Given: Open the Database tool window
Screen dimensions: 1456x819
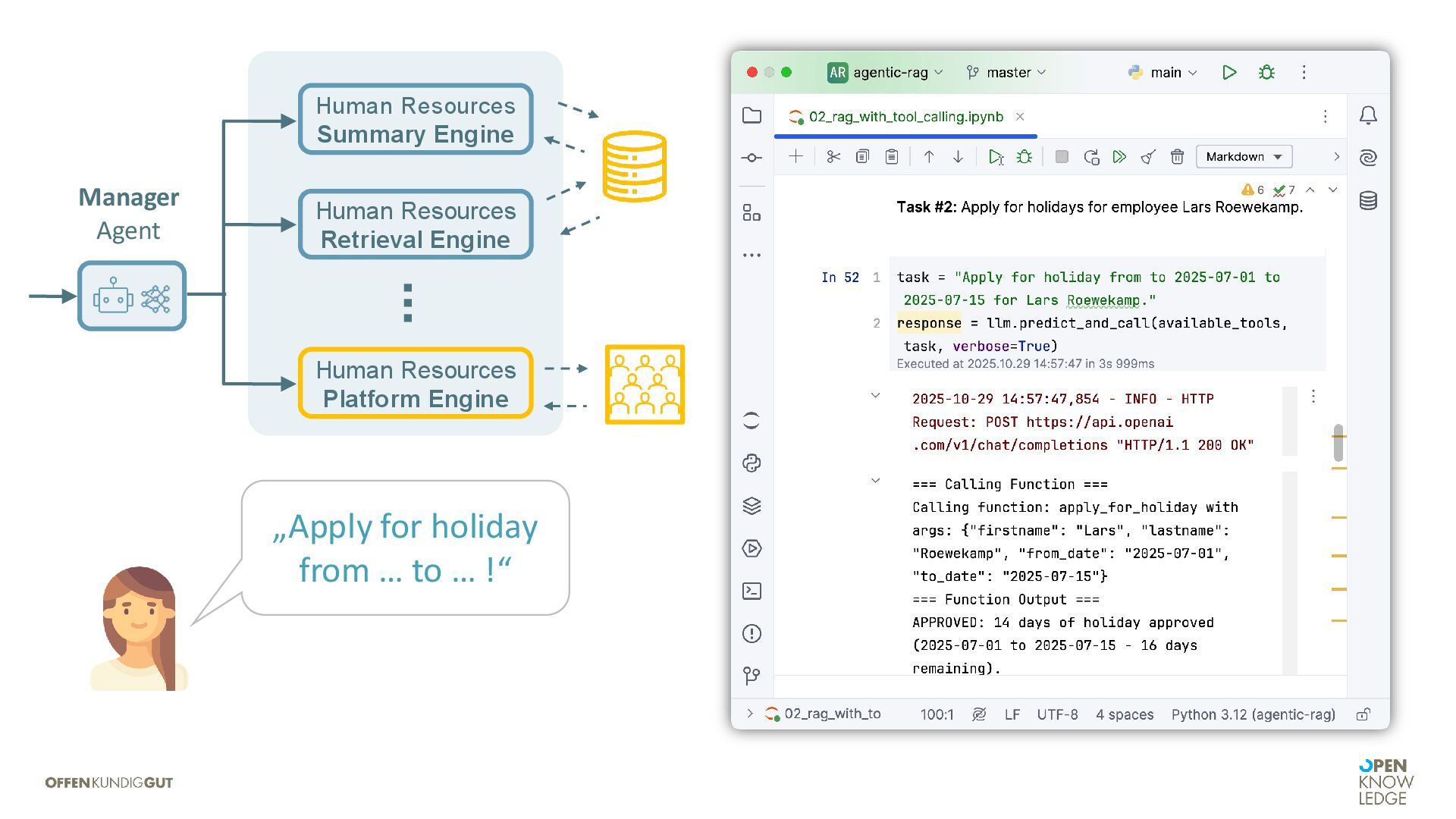Looking at the screenshot, I should point(1368,201).
